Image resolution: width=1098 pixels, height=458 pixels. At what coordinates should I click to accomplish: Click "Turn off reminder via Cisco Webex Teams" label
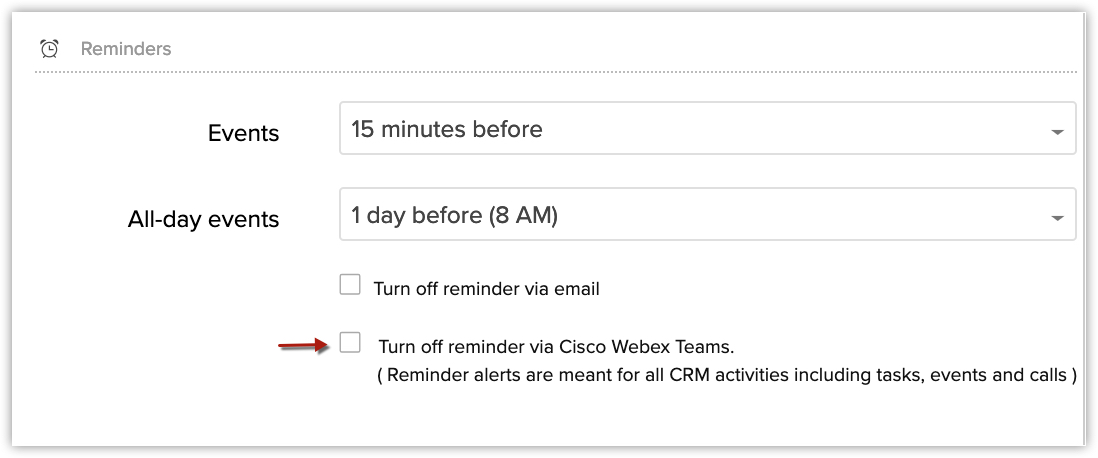pyautogui.click(x=556, y=347)
